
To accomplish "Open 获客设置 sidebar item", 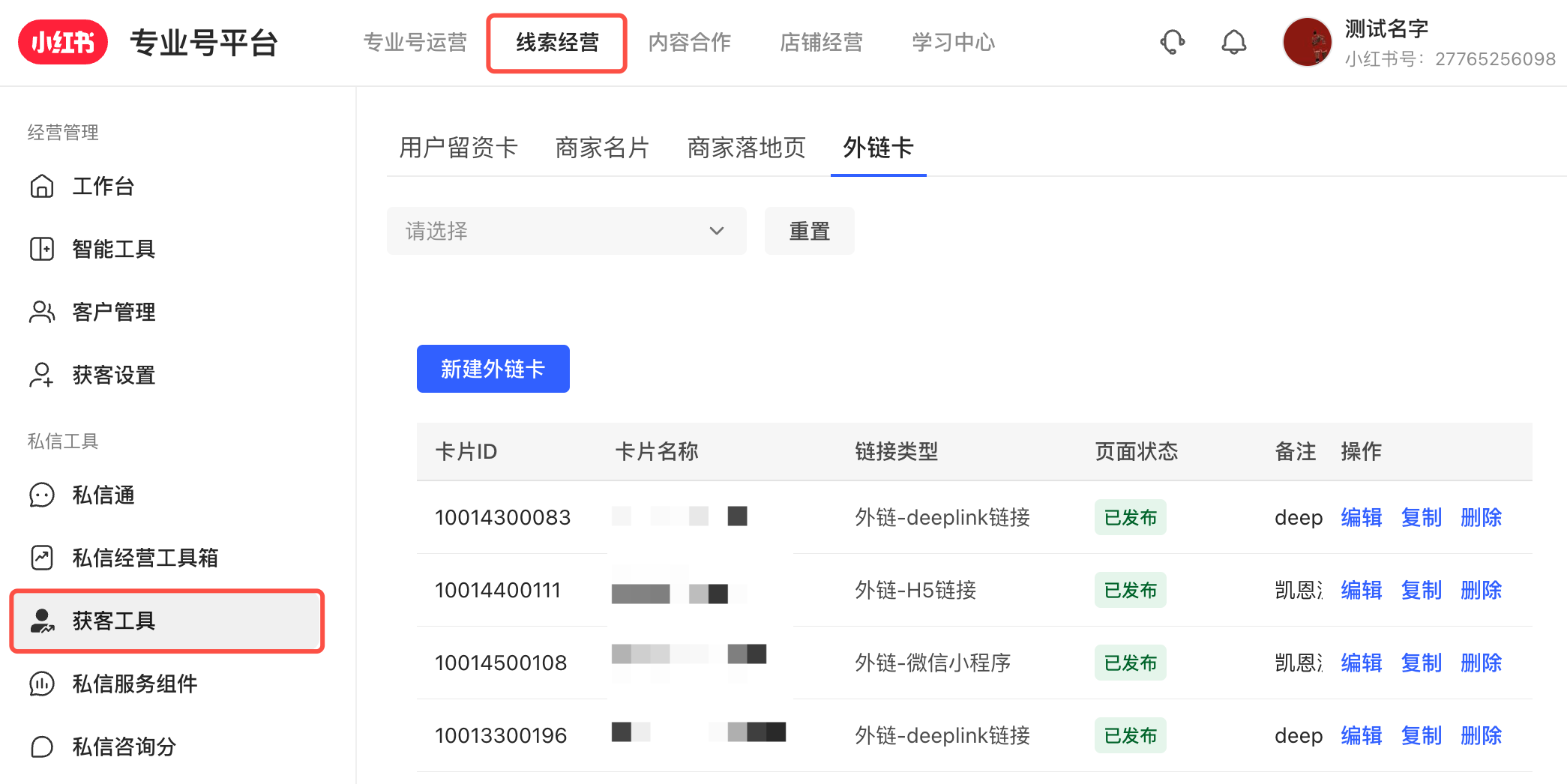I will [x=114, y=375].
